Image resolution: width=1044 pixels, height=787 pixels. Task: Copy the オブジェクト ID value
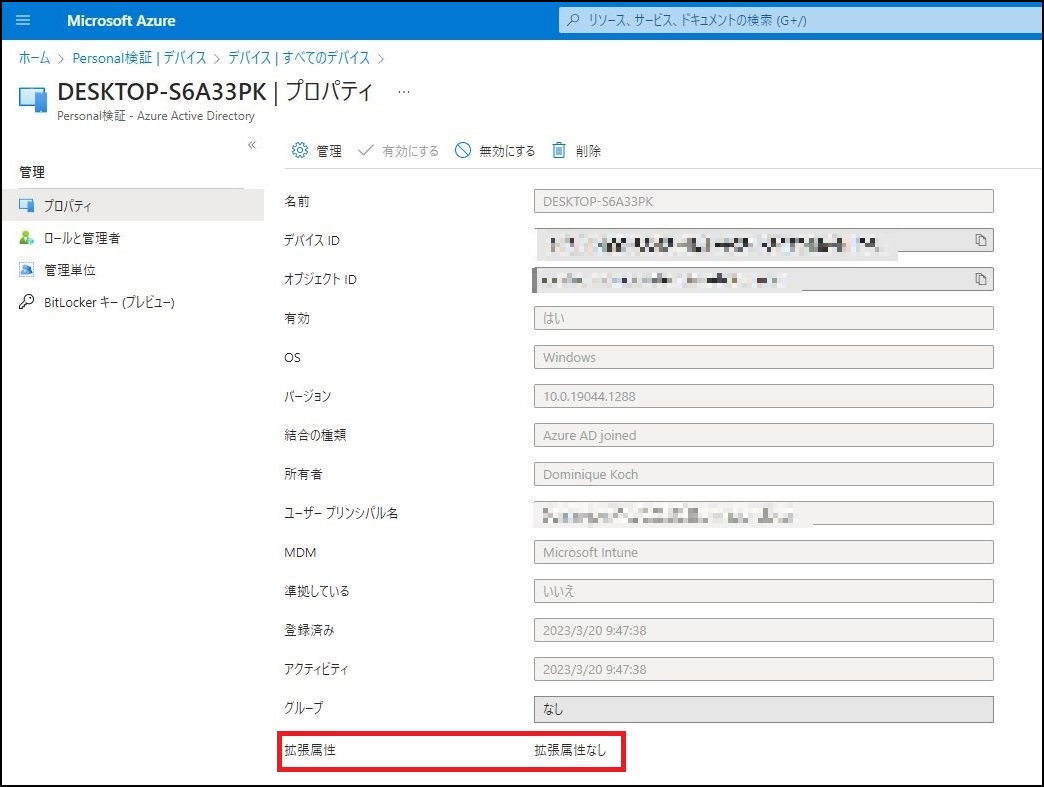point(981,279)
